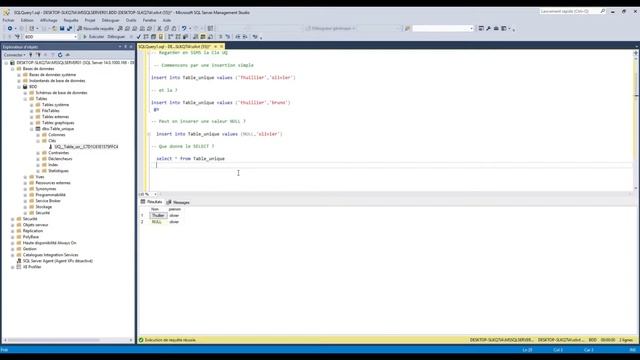The width and height of the screenshot is (640, 360).
Task: Open the editor zoom percentage dropdown
Action: [x=155, y=194]
